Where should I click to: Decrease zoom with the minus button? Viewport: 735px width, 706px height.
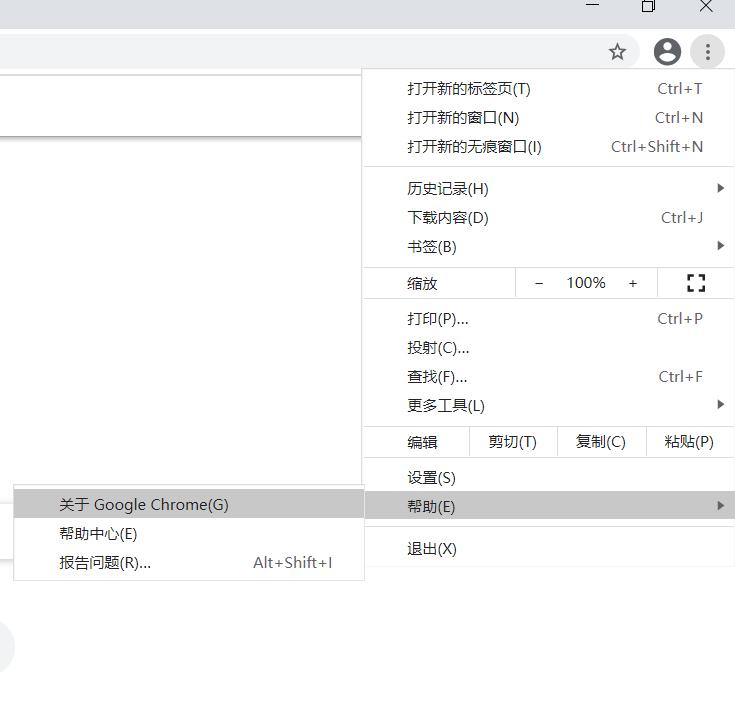tap(539, 283)
